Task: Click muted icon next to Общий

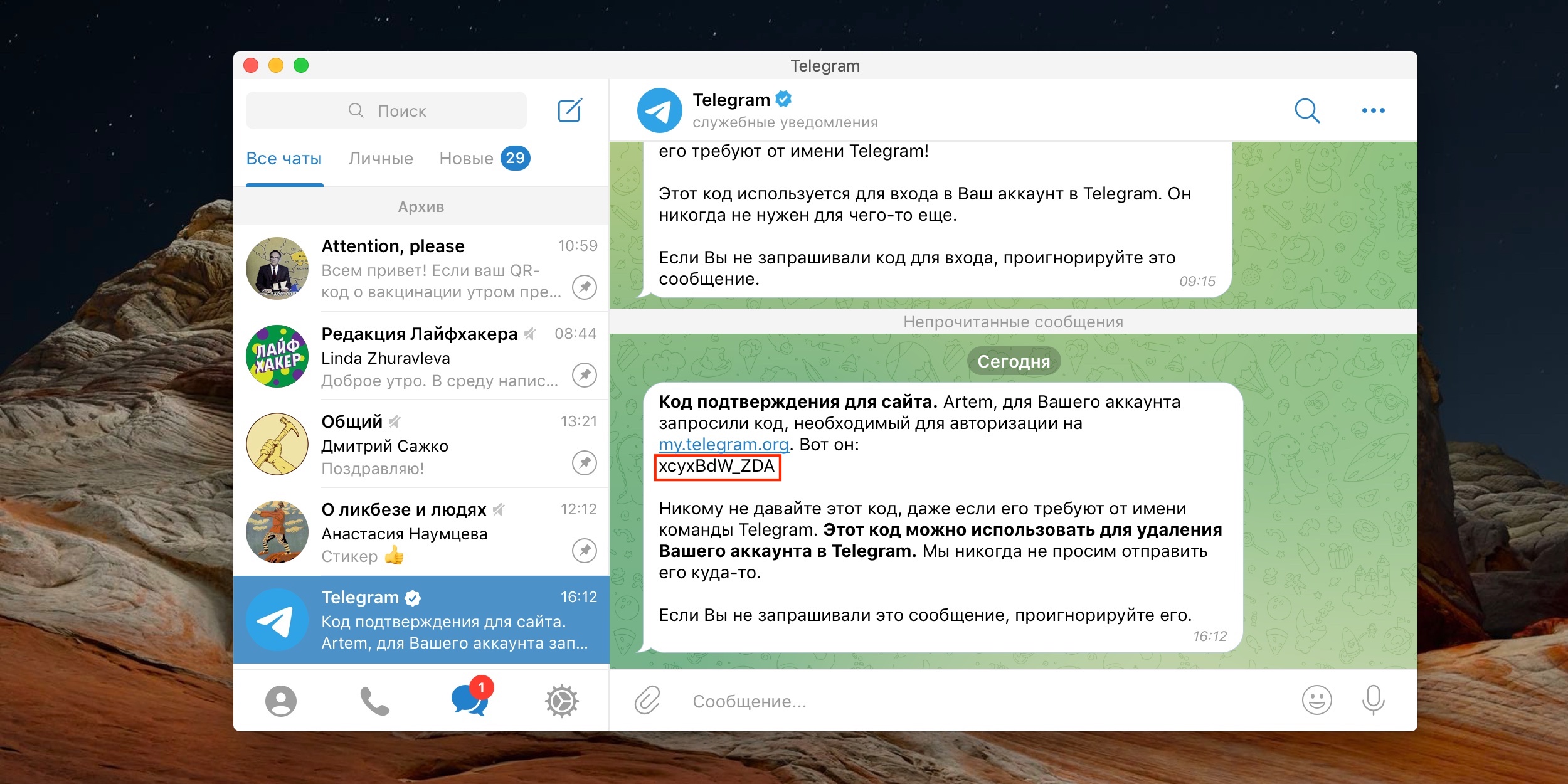Action: click(x=395, y=421)
